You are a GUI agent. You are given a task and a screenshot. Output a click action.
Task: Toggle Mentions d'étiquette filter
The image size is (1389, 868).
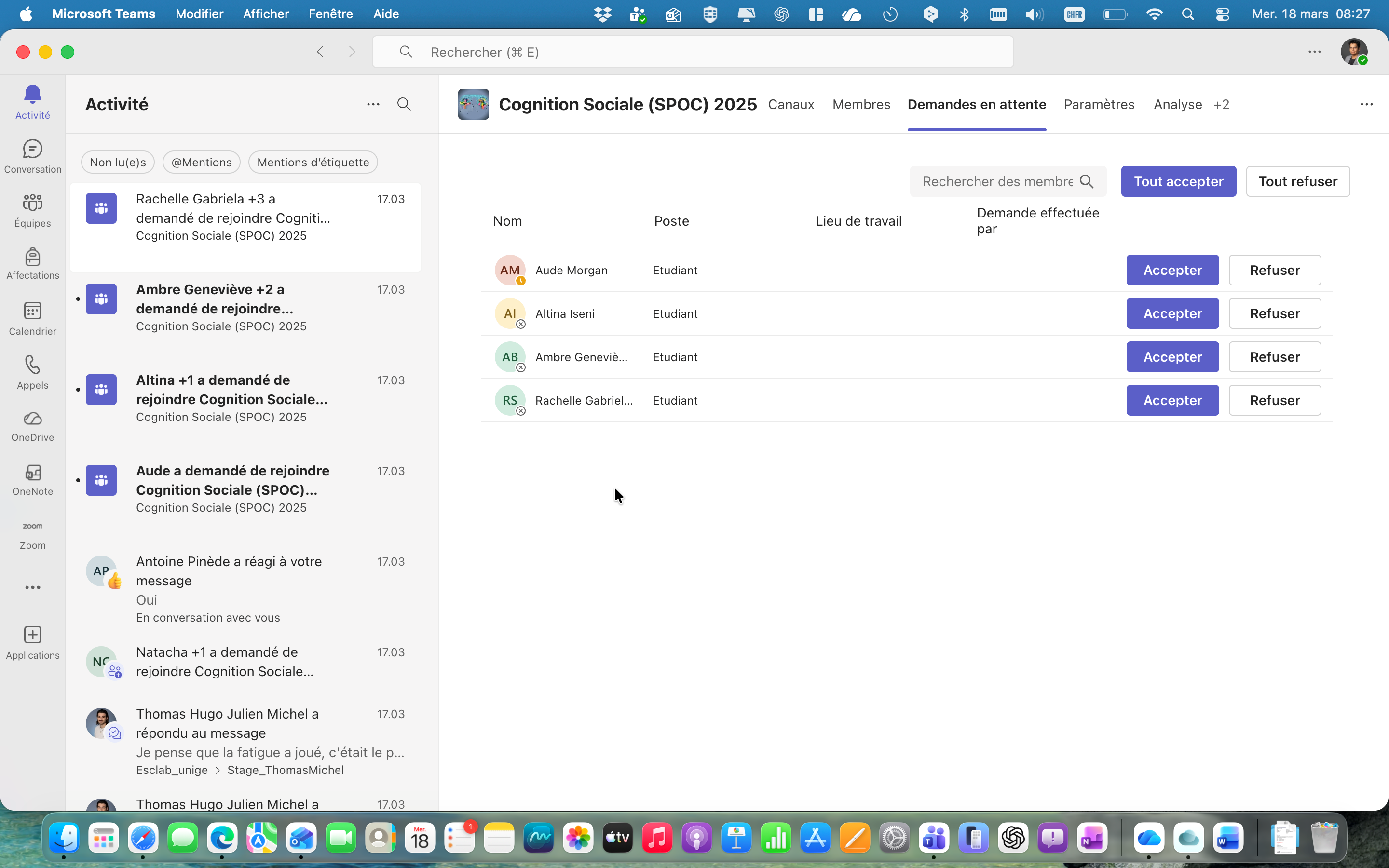click(313, 163)
